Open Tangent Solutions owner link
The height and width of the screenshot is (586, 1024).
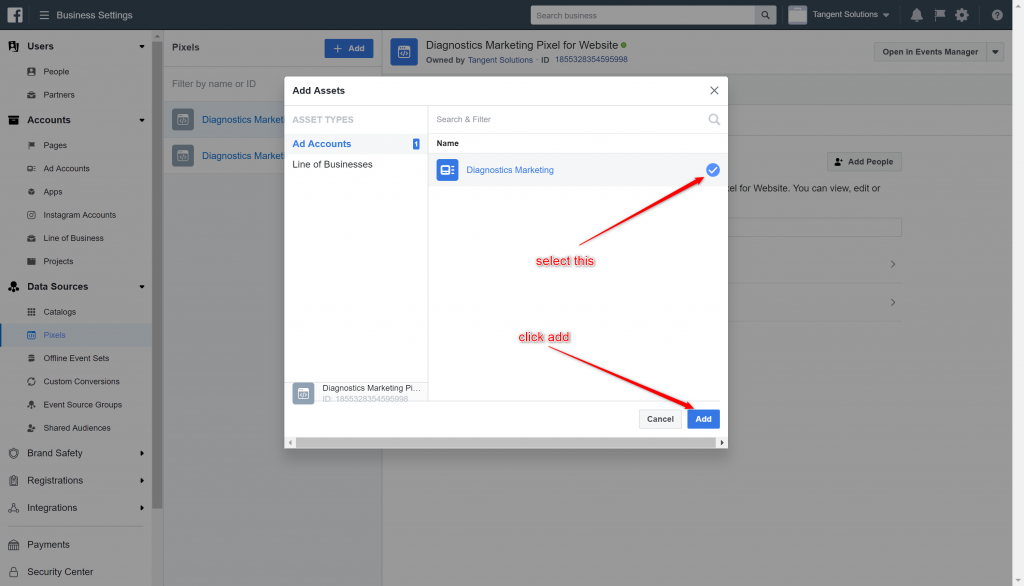(500, 60)
